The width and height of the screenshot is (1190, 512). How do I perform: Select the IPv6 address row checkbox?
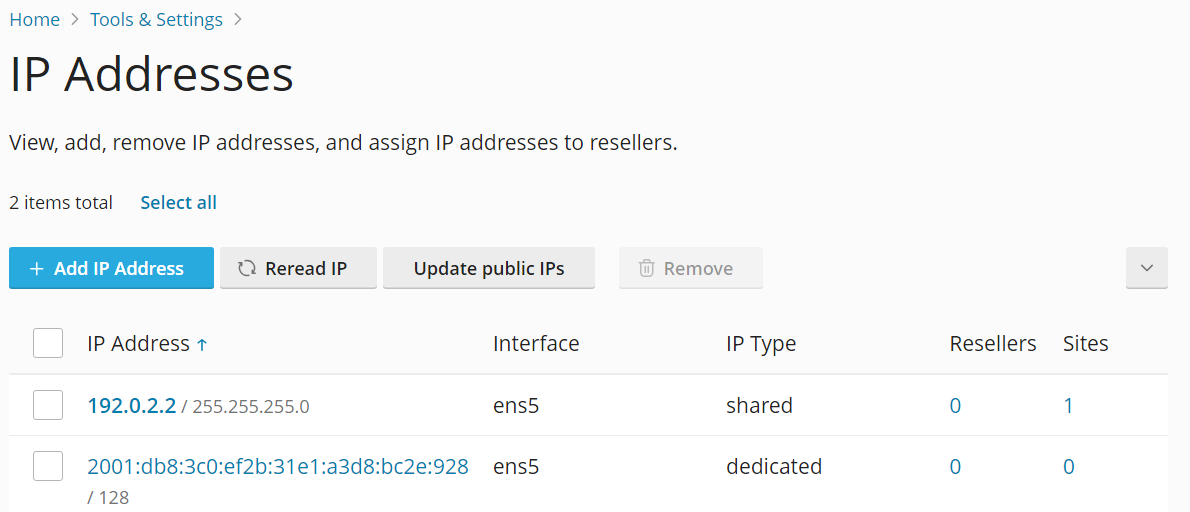pyautogui.click(x=48, y=466)
